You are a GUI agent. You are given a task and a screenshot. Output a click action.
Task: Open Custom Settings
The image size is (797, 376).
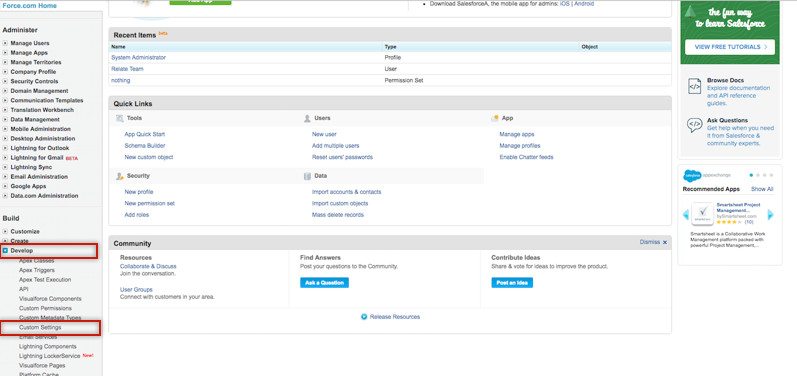click(x=40, y=328)
